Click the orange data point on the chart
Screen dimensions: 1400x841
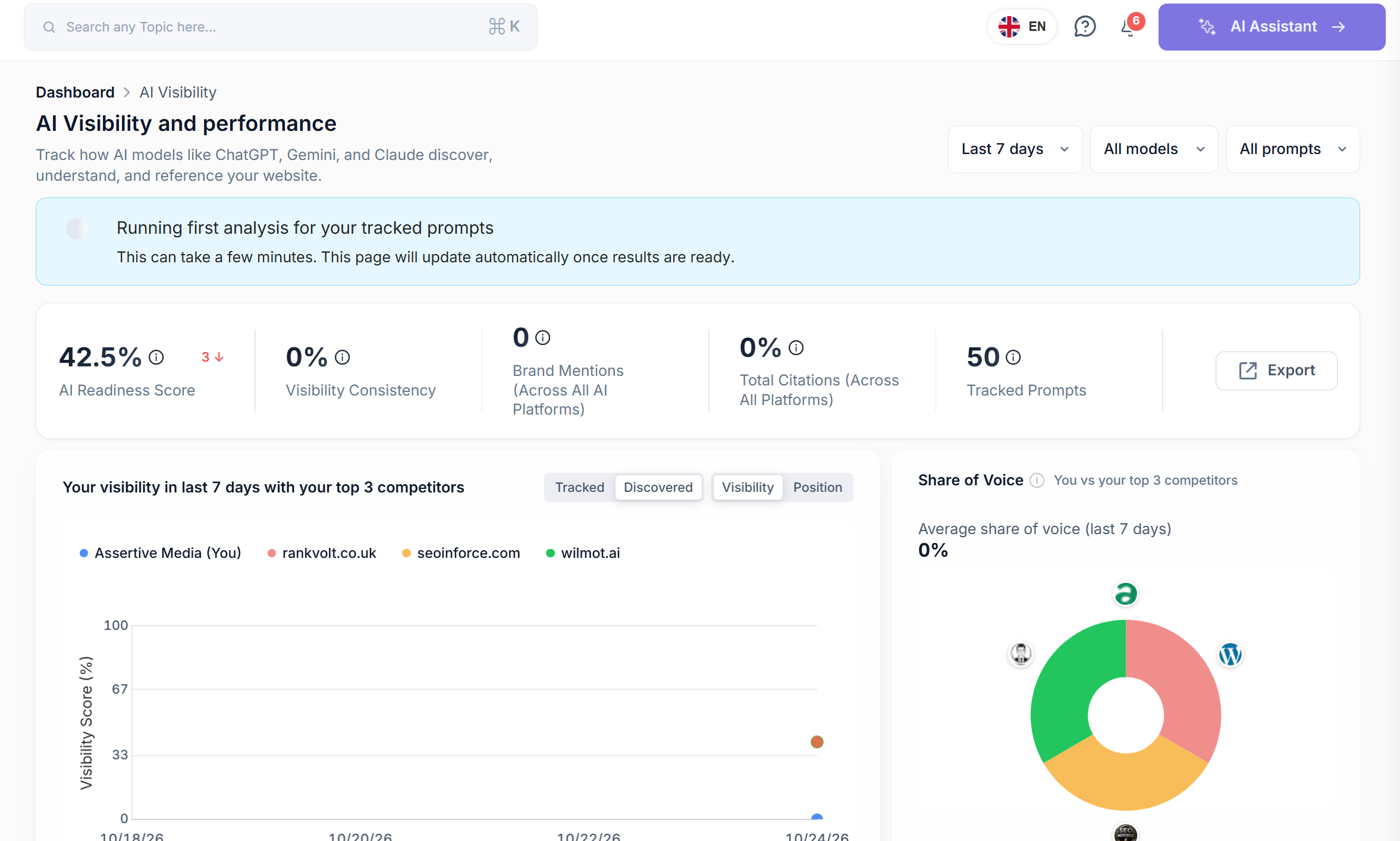pos(817,742)
